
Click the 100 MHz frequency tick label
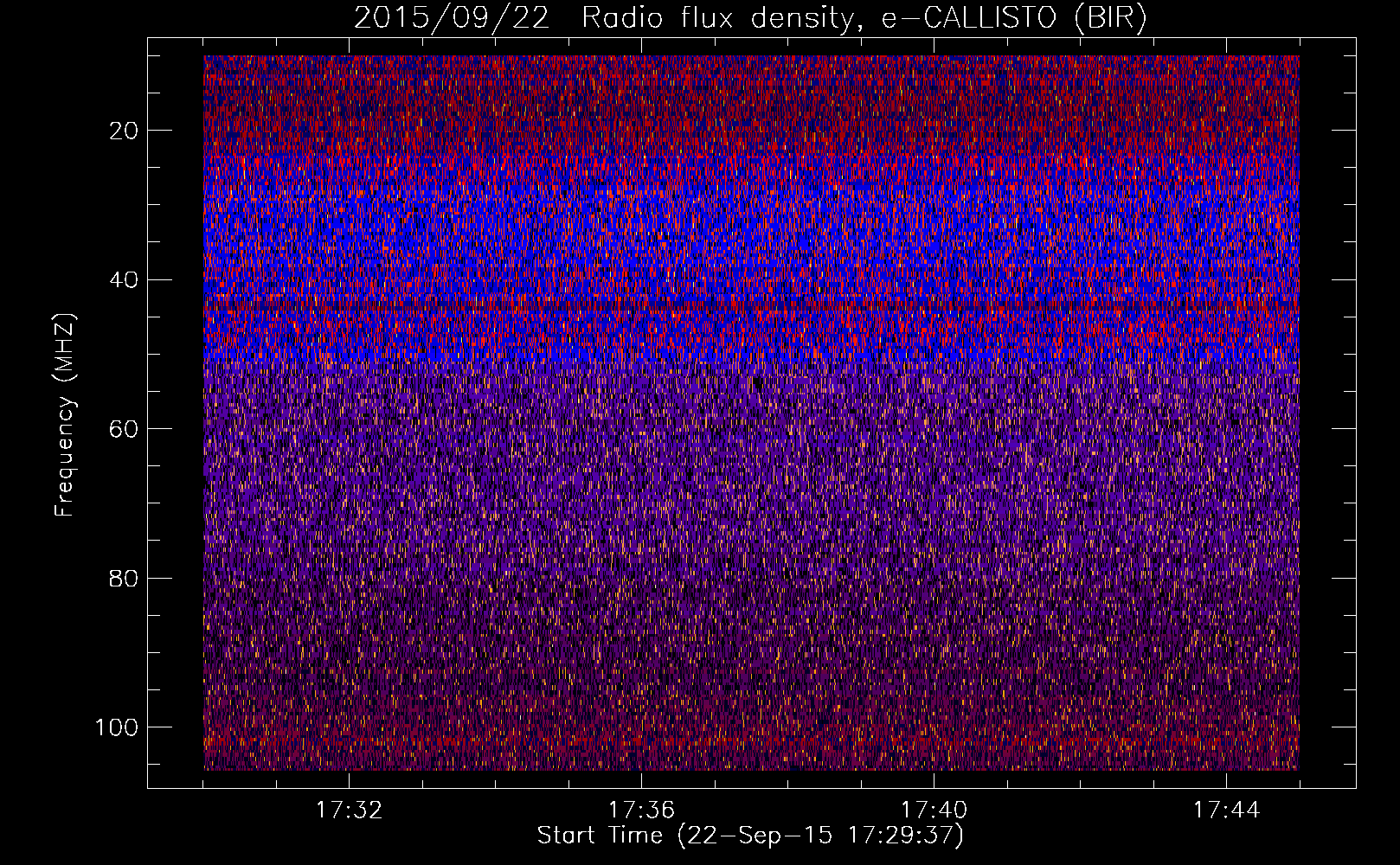[118, 727]
